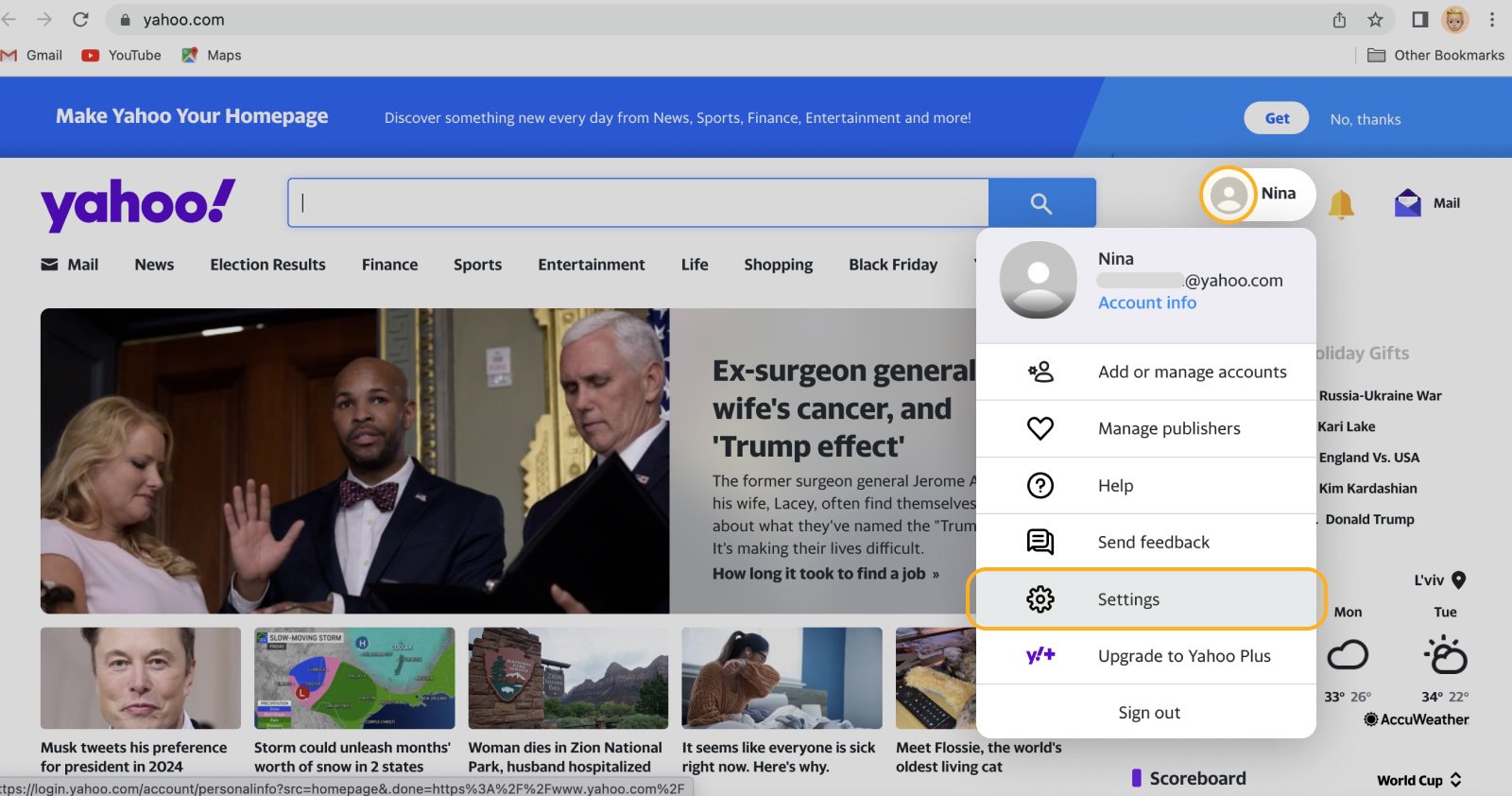This screenshot has height=796, width=1512.
Task: Open the Sports navigation tab
Action: pyautogui.click(x=477, y=265)
